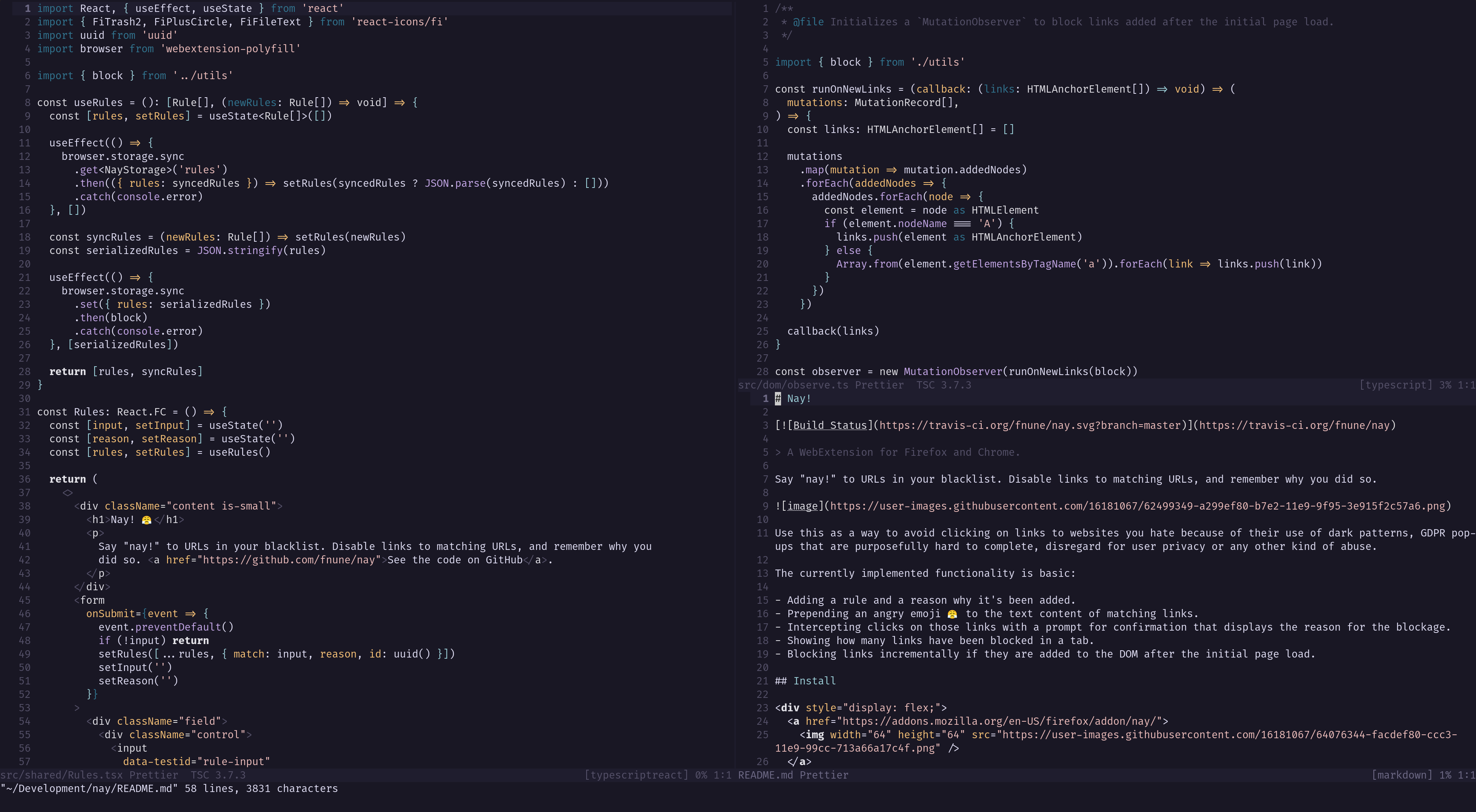Viewport: 1476px width, 812px height.
Task: Click the empty fragment tag on line 37
Action: [68, 493]
